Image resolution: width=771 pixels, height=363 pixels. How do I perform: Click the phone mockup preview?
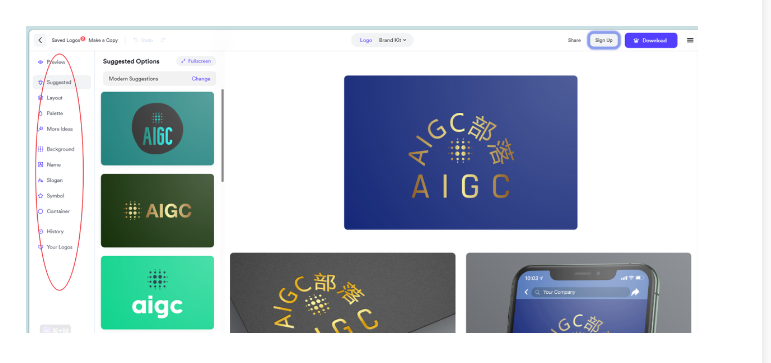(578, 293)
